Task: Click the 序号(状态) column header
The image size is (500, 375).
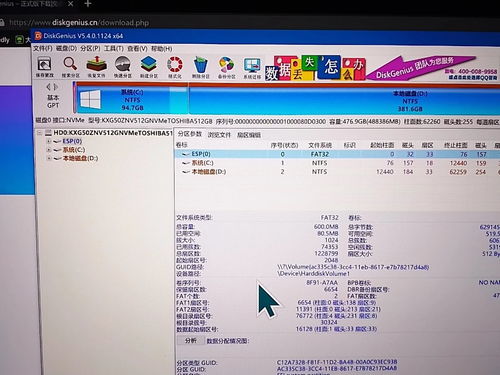Action: [284, 145]
